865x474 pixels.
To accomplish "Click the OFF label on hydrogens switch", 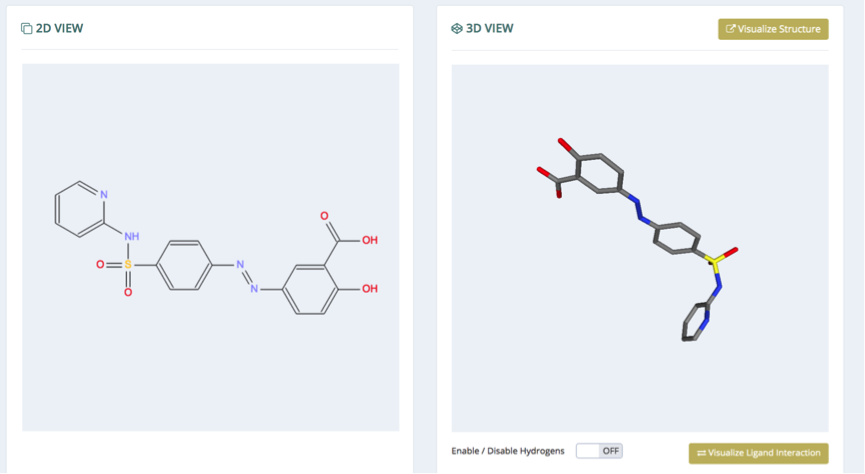I will pyautogui.click(x=611, y=451).
